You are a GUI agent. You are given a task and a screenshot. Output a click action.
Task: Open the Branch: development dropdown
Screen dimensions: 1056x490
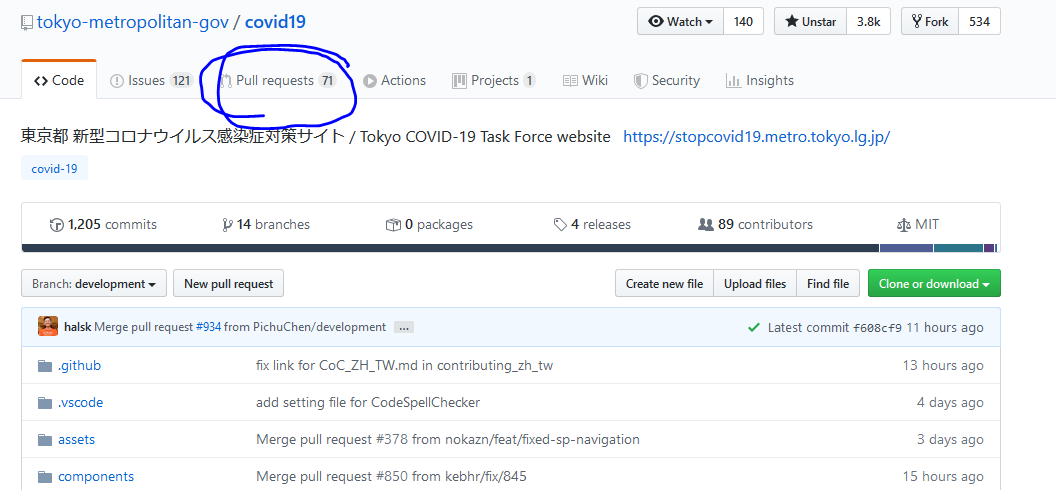click(94, 283)
